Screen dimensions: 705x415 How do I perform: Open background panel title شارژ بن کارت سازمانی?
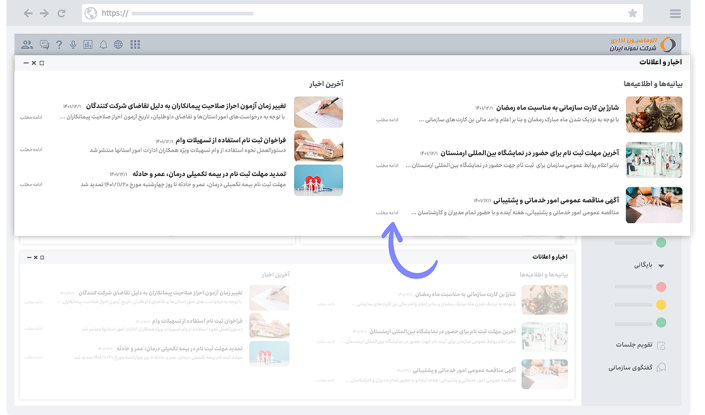point(465,294)
